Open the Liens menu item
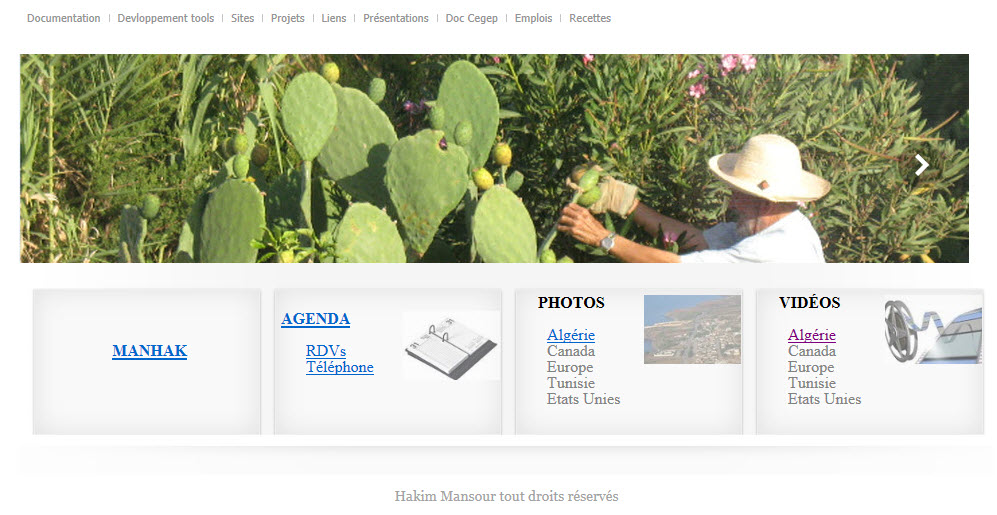The width and height of the screenshot is (997, 515). tap(334, 18)
